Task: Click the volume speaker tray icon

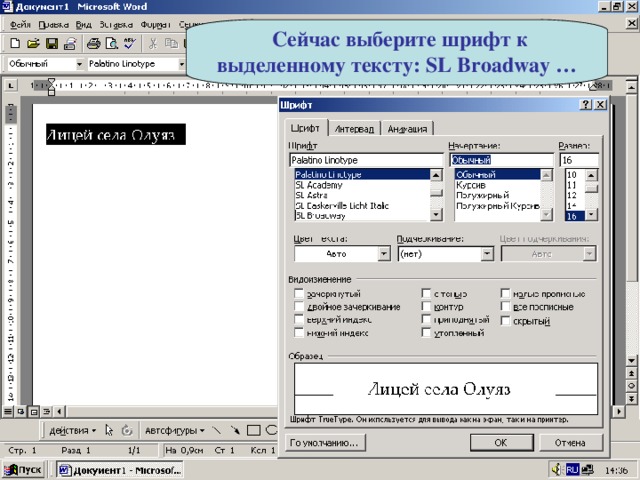Action: tap(555, 469)
